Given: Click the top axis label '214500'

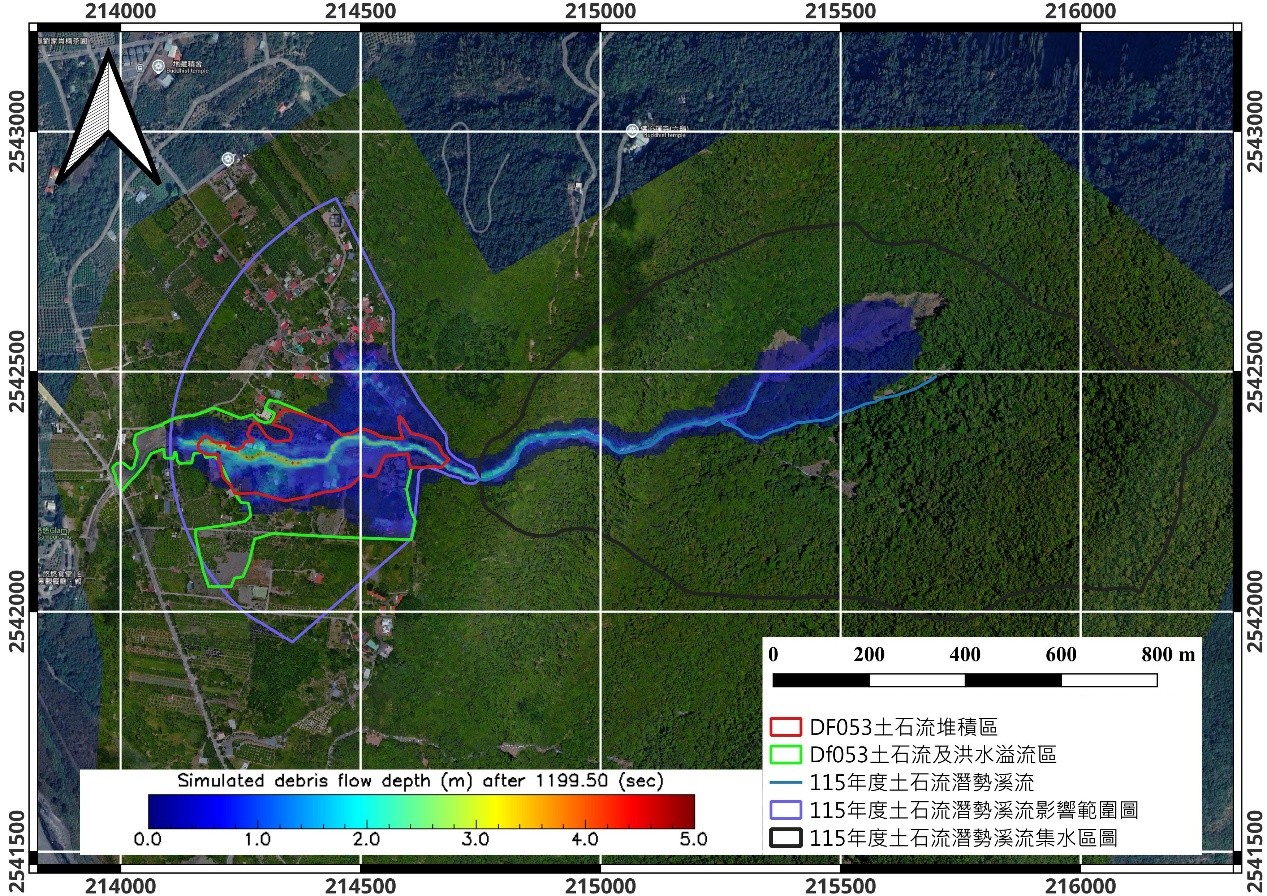Looking at the screenshot, I should (x=360, y=10).
